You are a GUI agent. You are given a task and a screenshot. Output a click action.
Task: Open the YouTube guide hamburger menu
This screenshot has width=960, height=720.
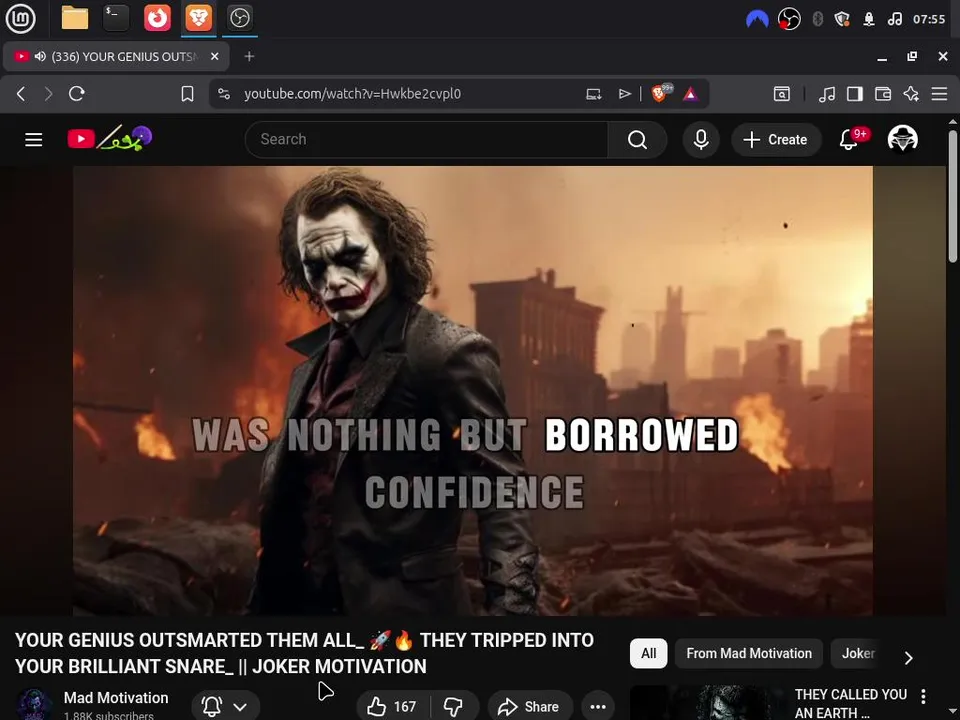coord(34,140)
